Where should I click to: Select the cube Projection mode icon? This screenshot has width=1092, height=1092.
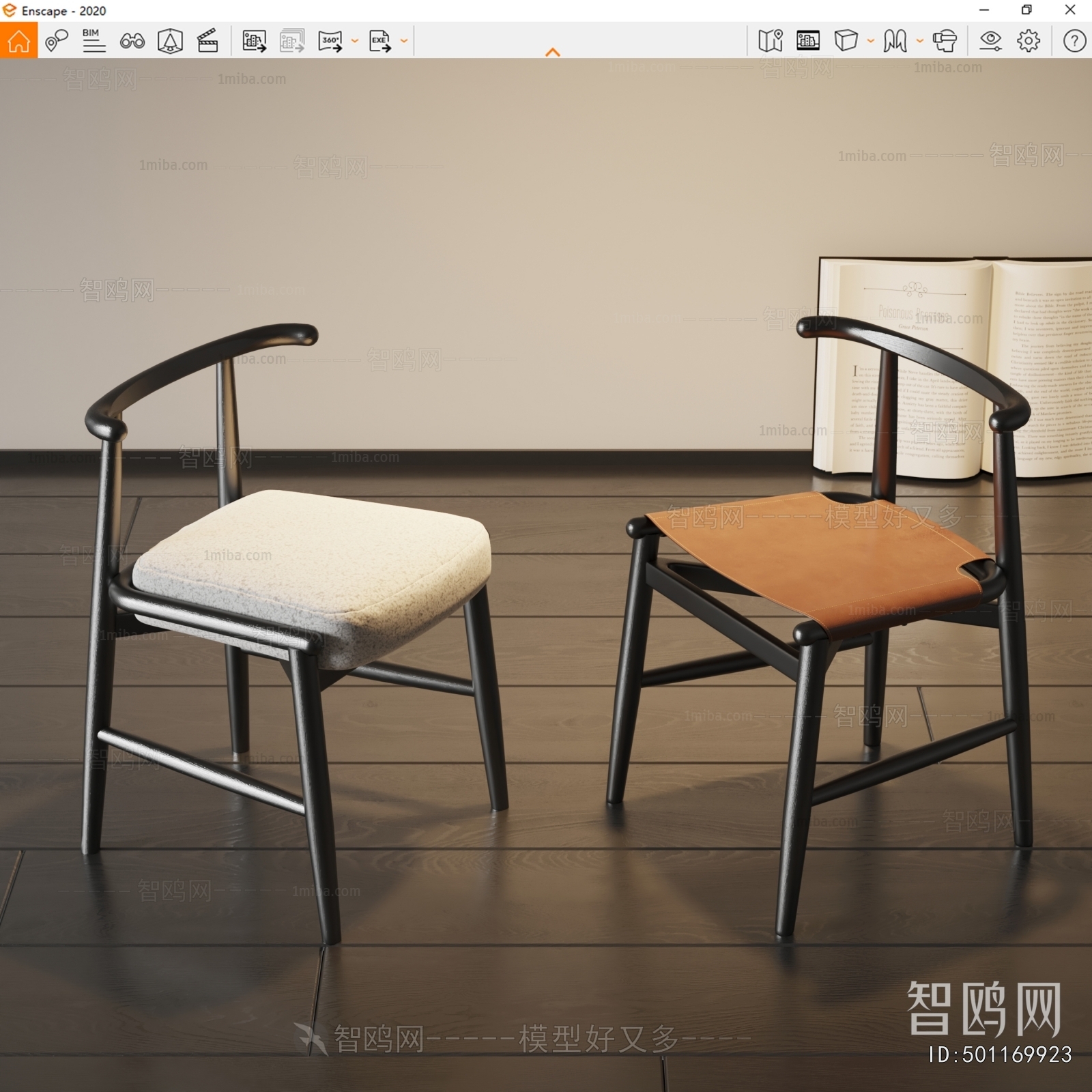coord(846,41)
